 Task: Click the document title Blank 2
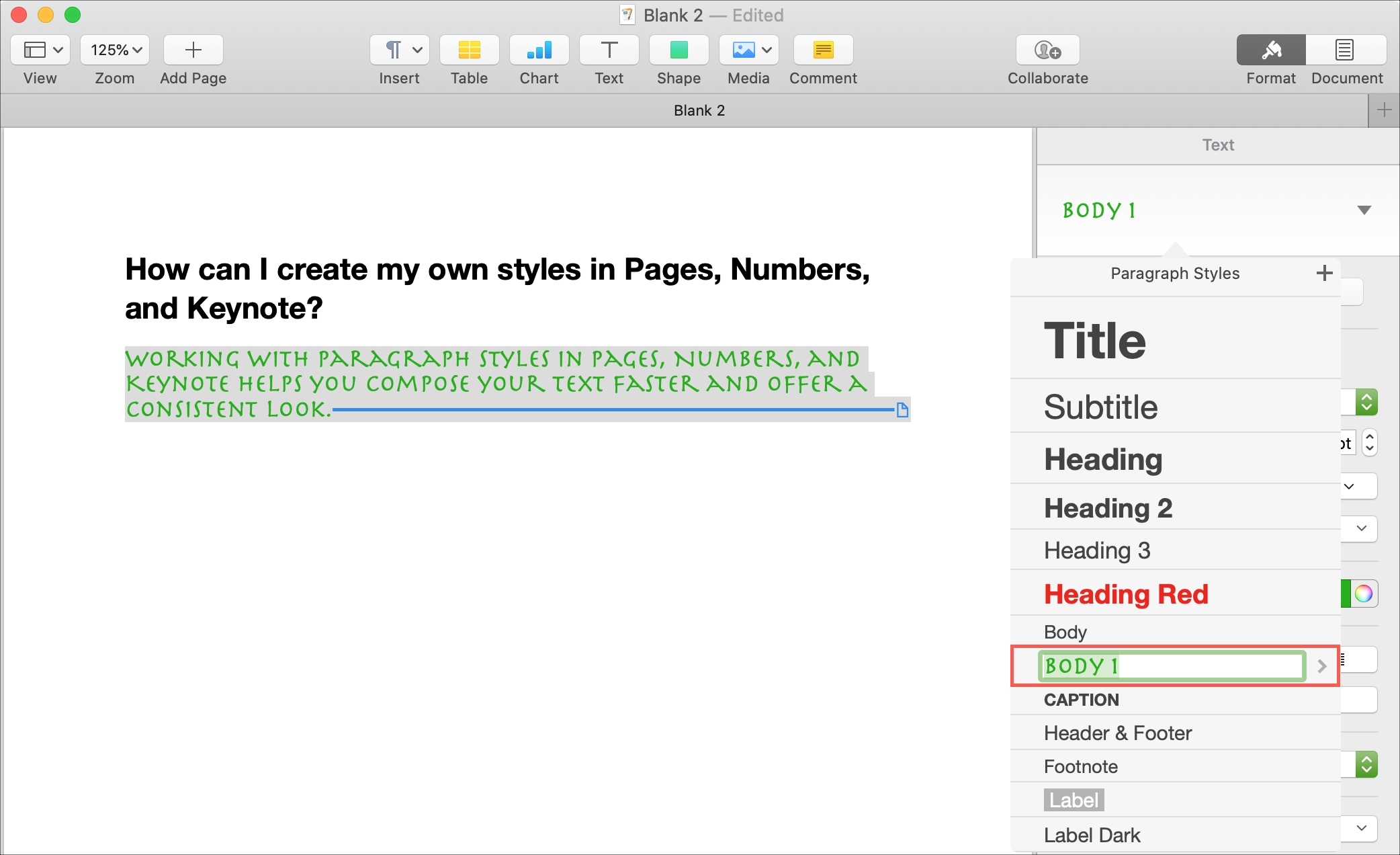click(x=672, y=15)
